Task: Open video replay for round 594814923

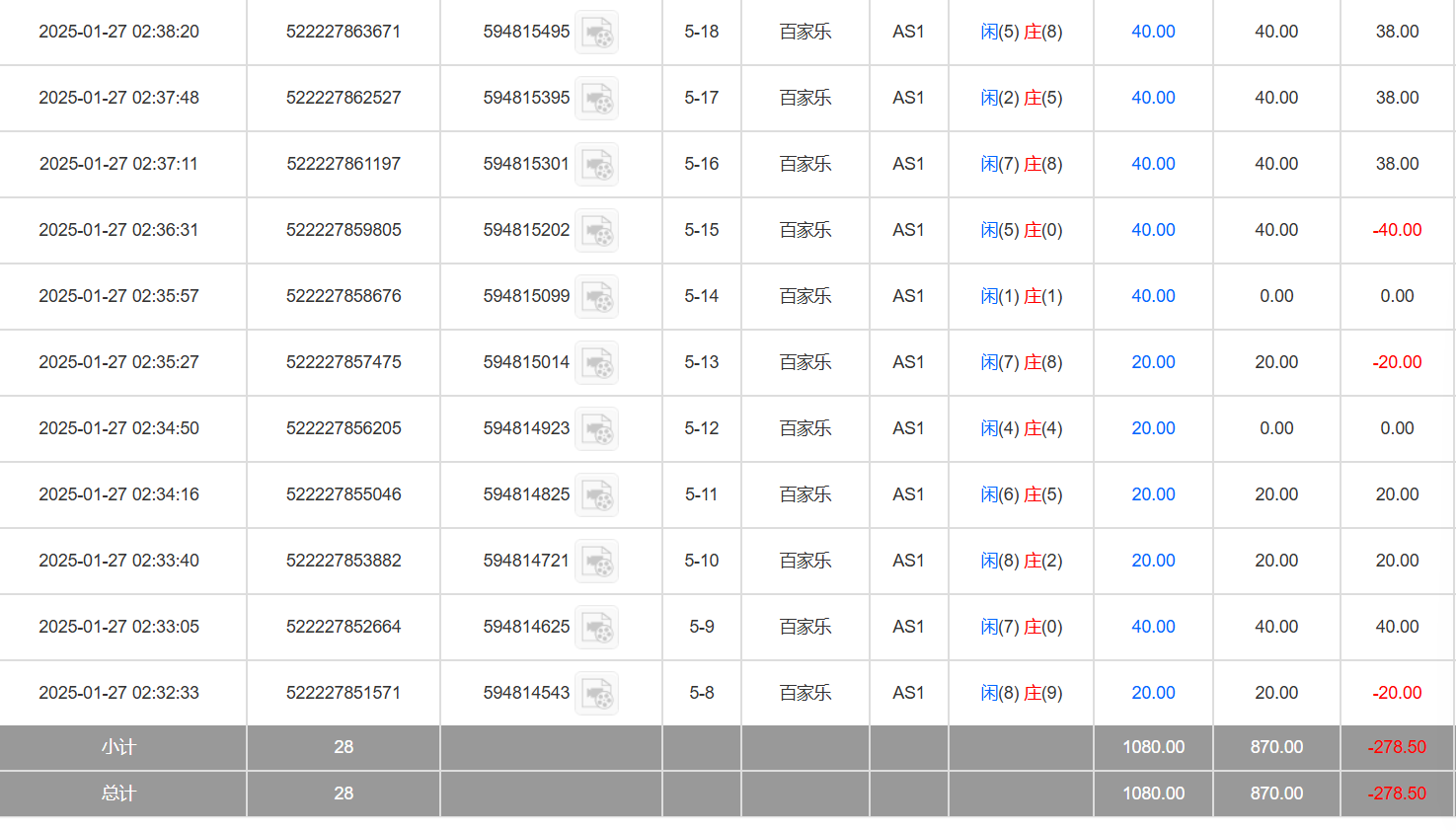Action: pyautogui.click(x=596, y=429)
